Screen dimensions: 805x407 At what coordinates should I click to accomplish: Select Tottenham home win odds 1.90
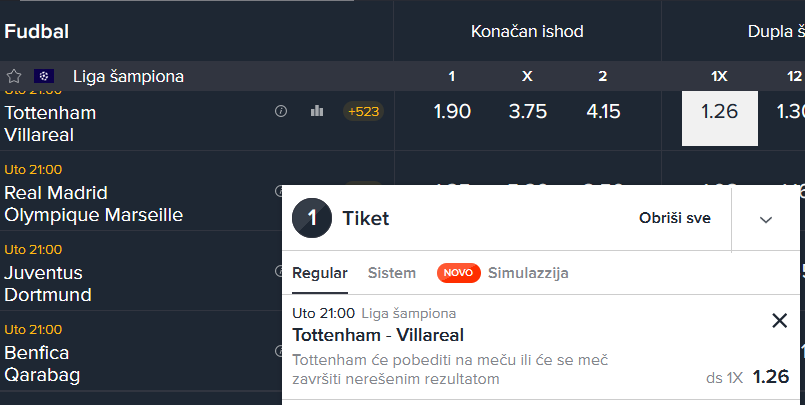point(452,111)
